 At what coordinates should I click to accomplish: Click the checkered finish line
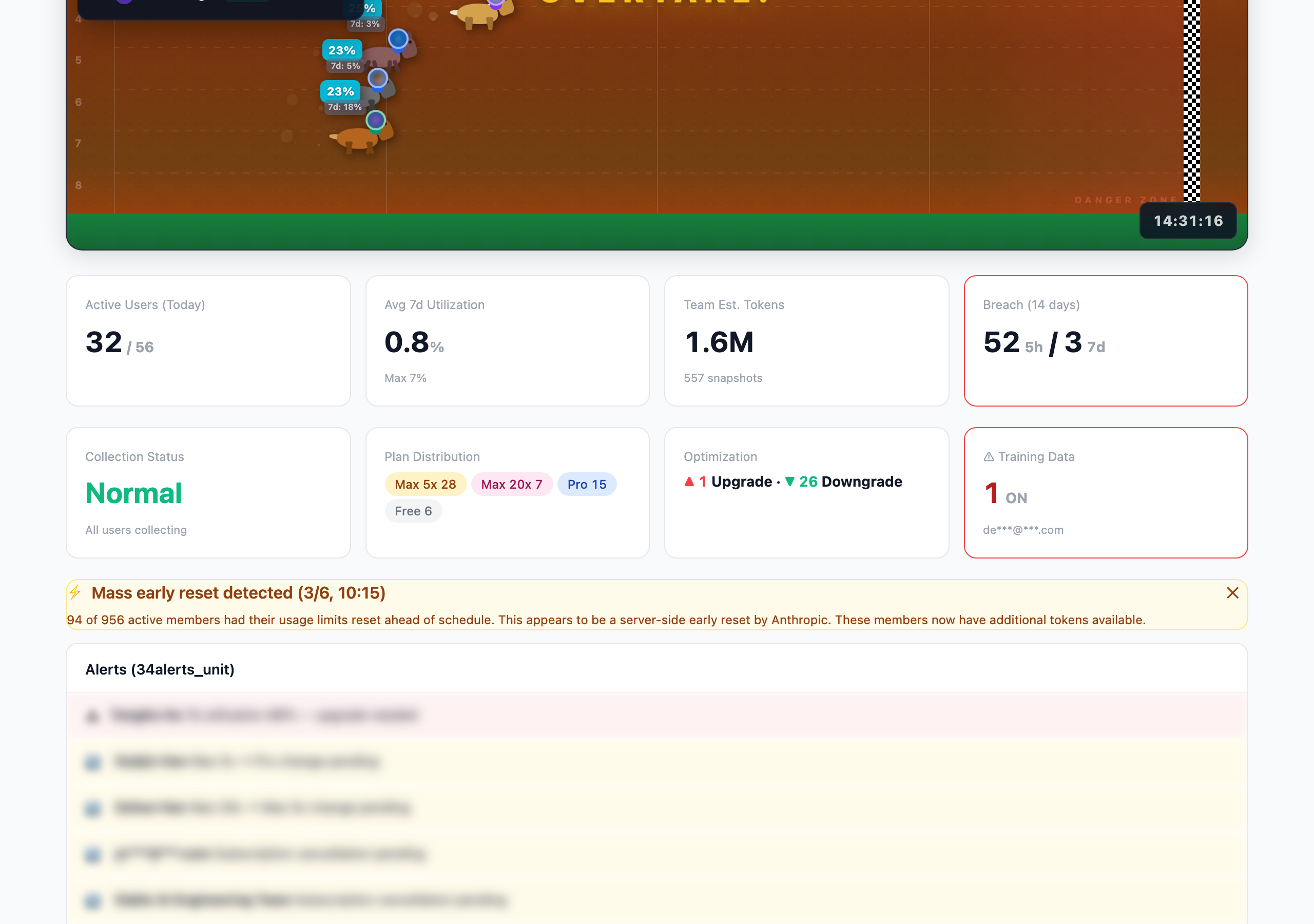click(x=1191, y=100)
